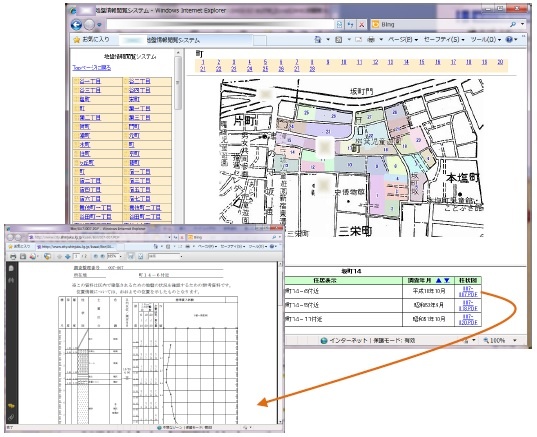Expand the 100% zoom level dropdown in the status bar

515,340
